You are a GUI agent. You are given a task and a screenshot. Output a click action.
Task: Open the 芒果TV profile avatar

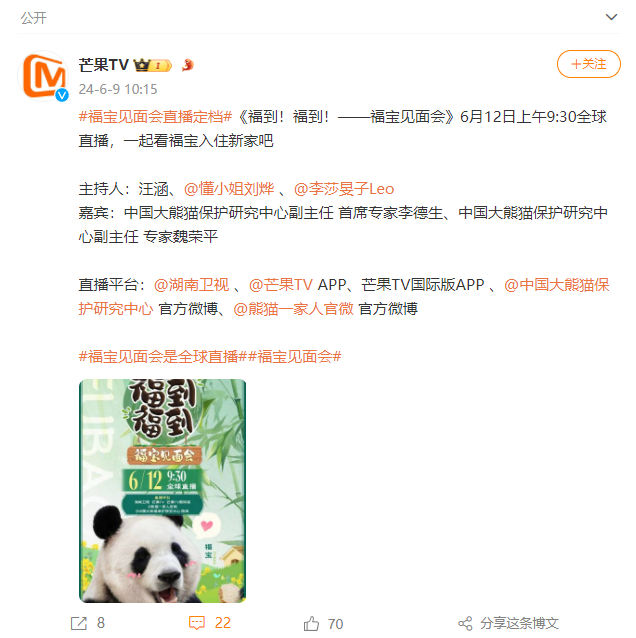tap(44, 76)
